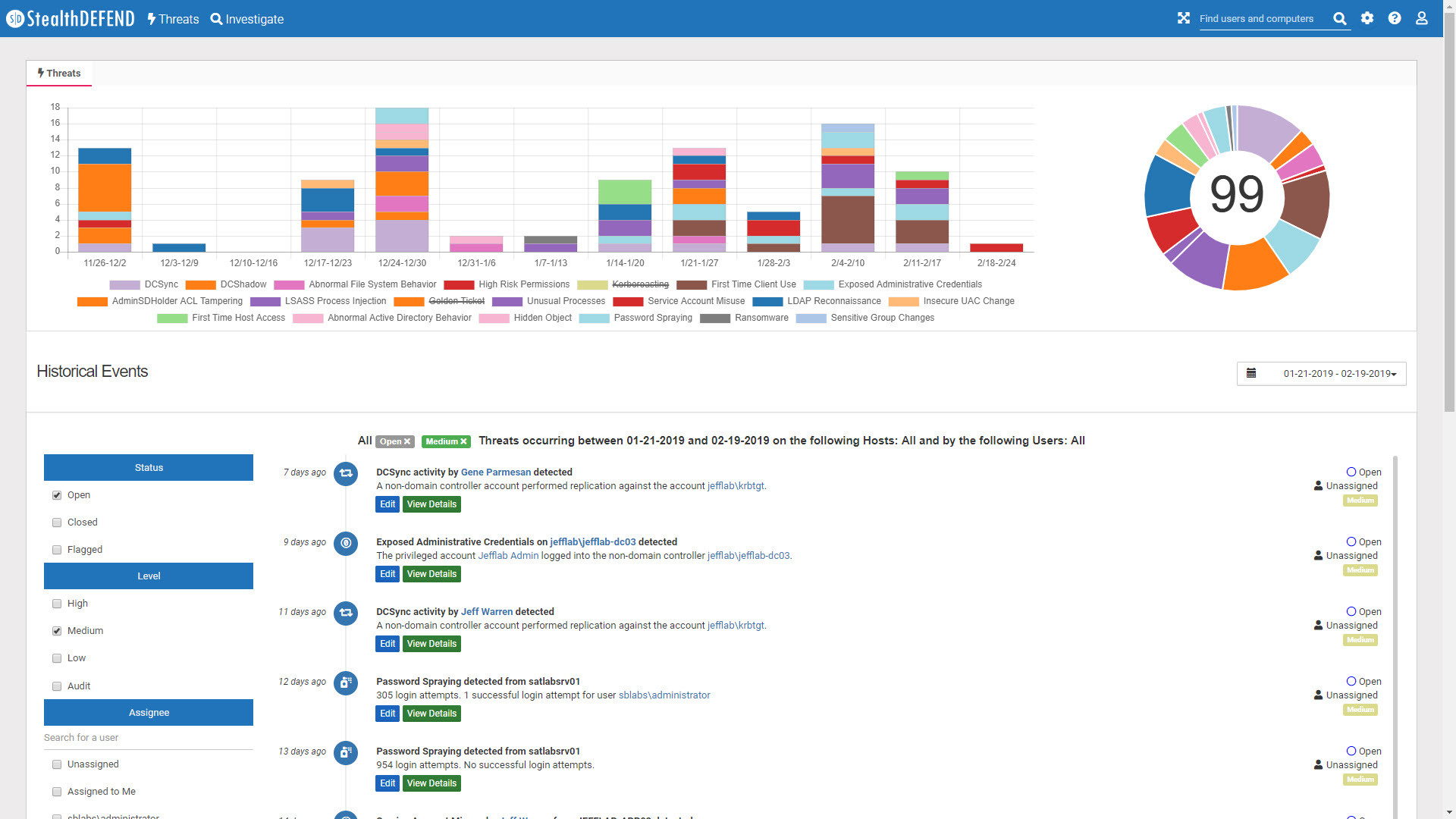Check the High level filter

57,604
